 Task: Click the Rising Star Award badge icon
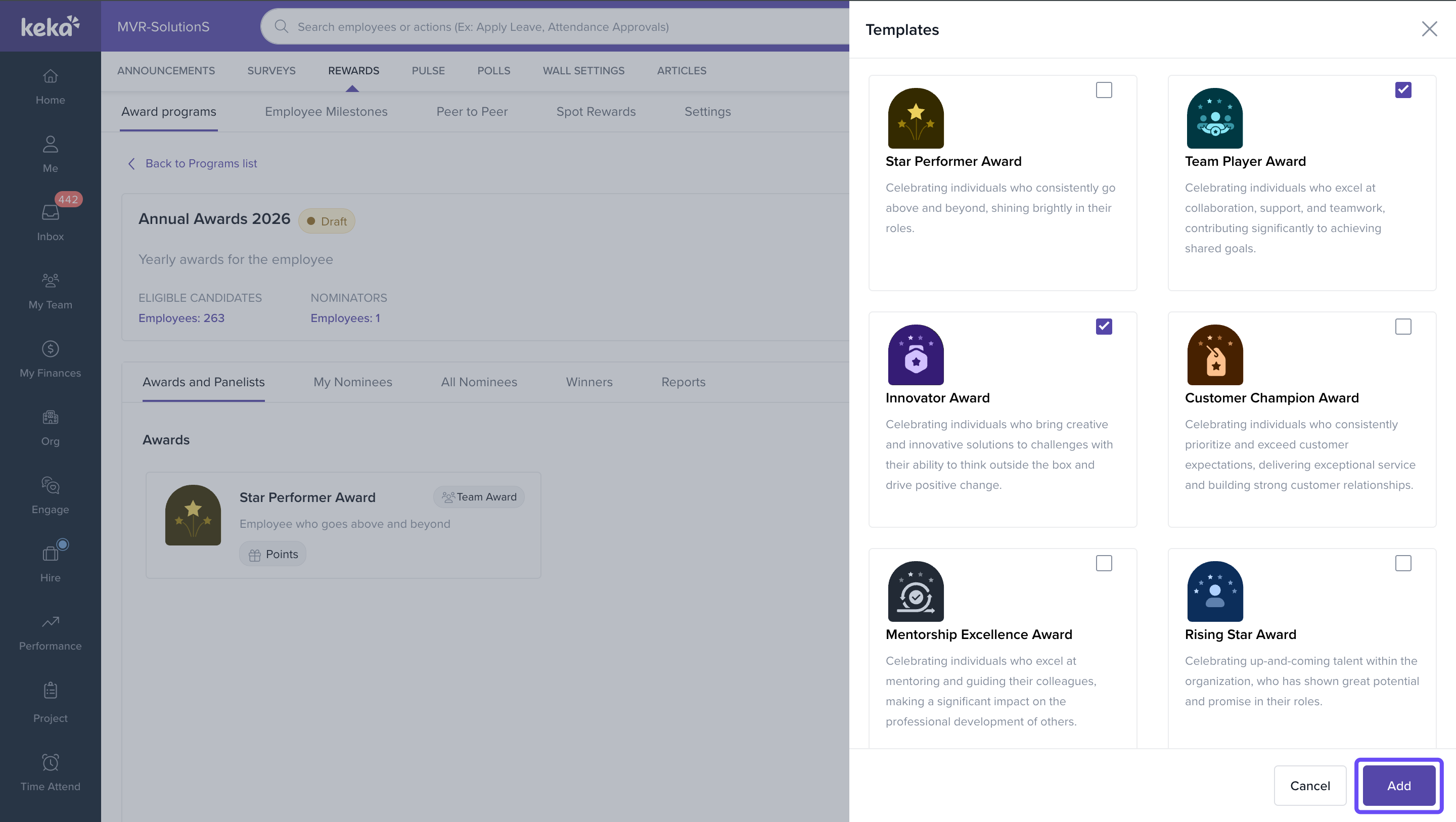pos(1215,591)
